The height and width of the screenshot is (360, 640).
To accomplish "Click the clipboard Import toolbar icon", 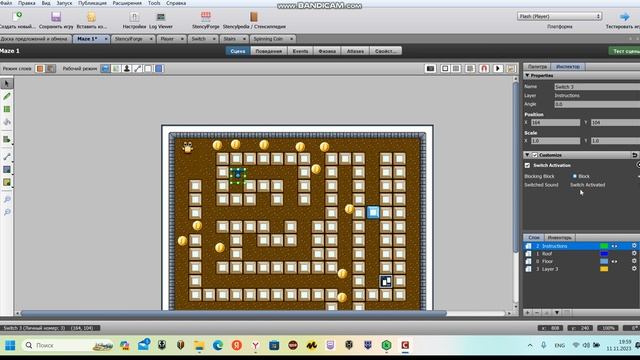I will [x=91, y=17].
